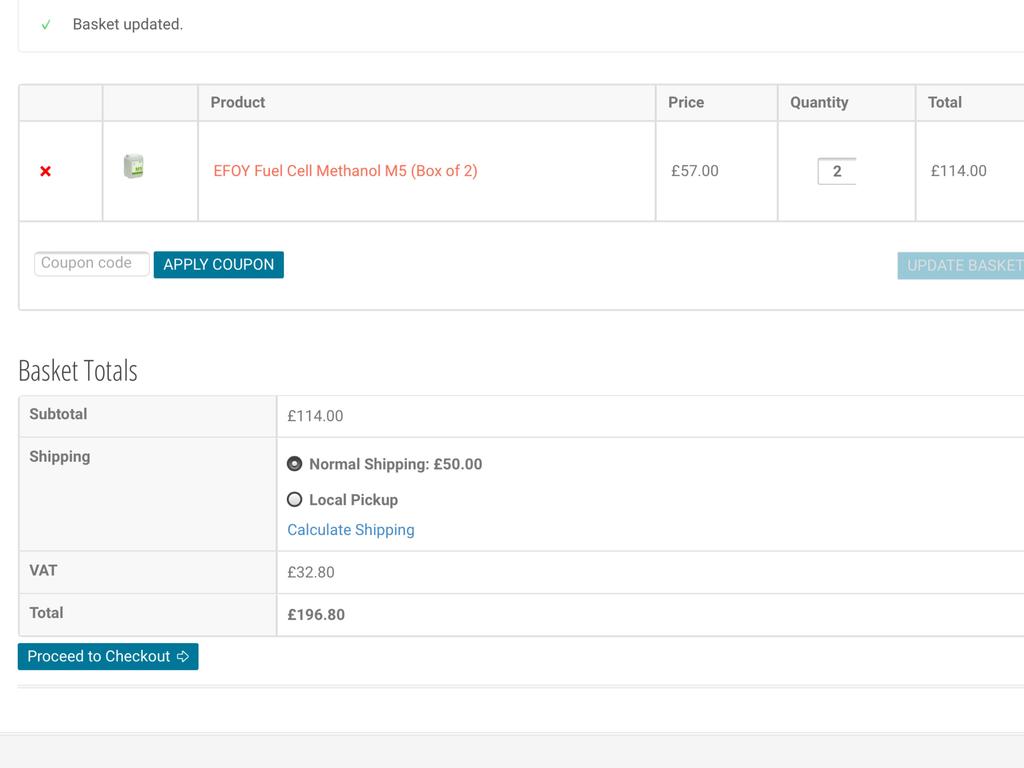Image resolution: width=1024 pixels, height=768 pixels.
Task: Click the Basket Totals heading
Action: click(x=78, y=370)
